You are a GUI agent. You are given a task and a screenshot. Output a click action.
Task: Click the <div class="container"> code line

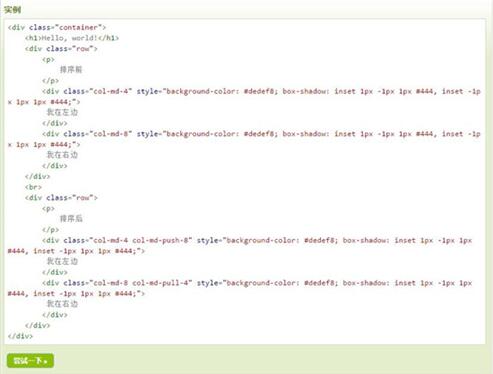click(57, 27)
